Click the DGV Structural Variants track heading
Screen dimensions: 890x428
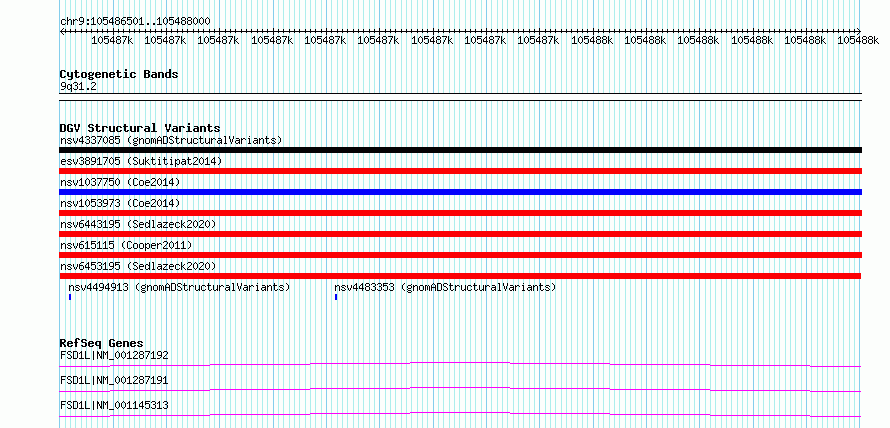[140, 128]
